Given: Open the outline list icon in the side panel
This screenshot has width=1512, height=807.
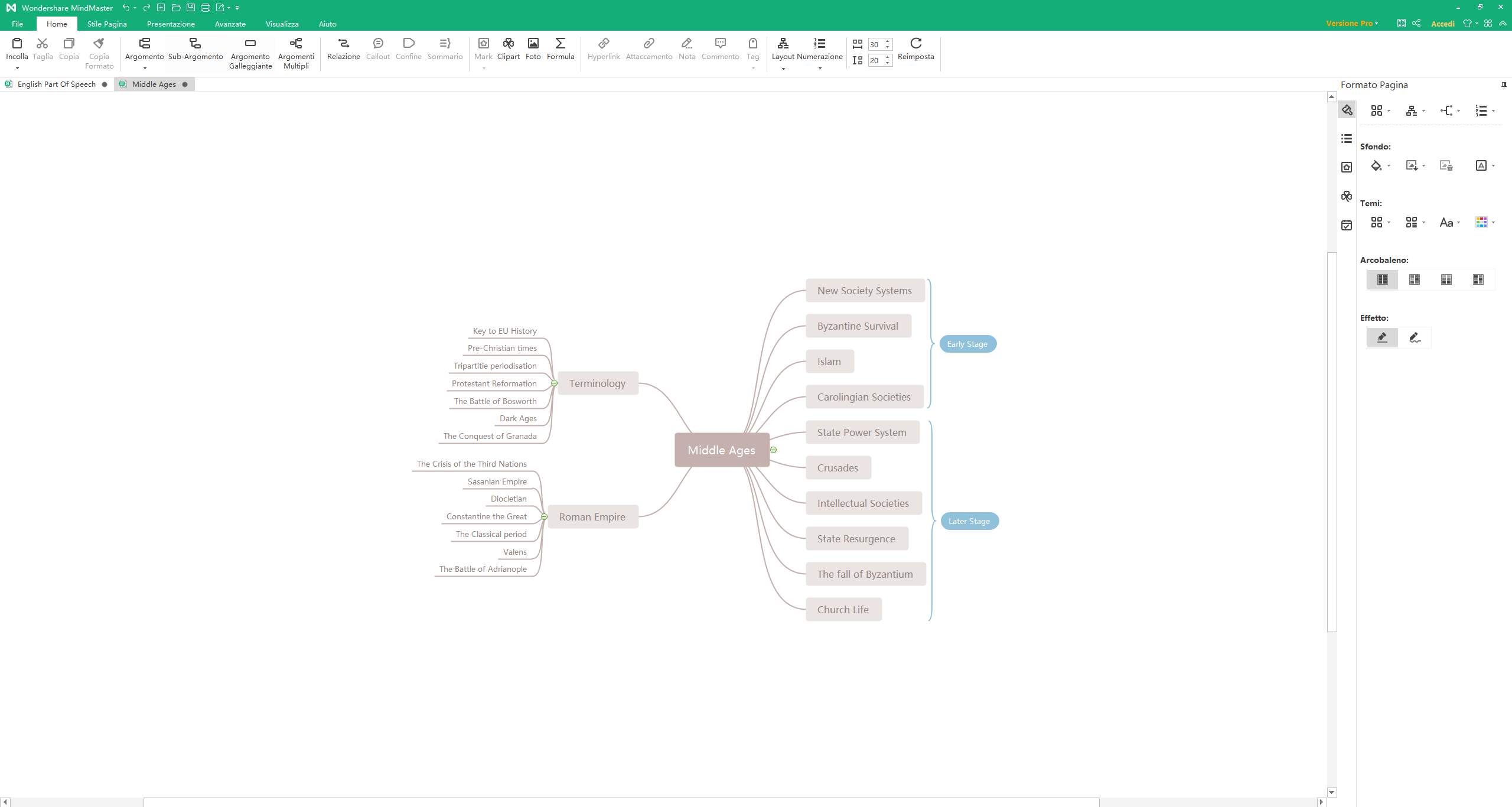Looking at the screenshot, I should (x=1347, y=139).
